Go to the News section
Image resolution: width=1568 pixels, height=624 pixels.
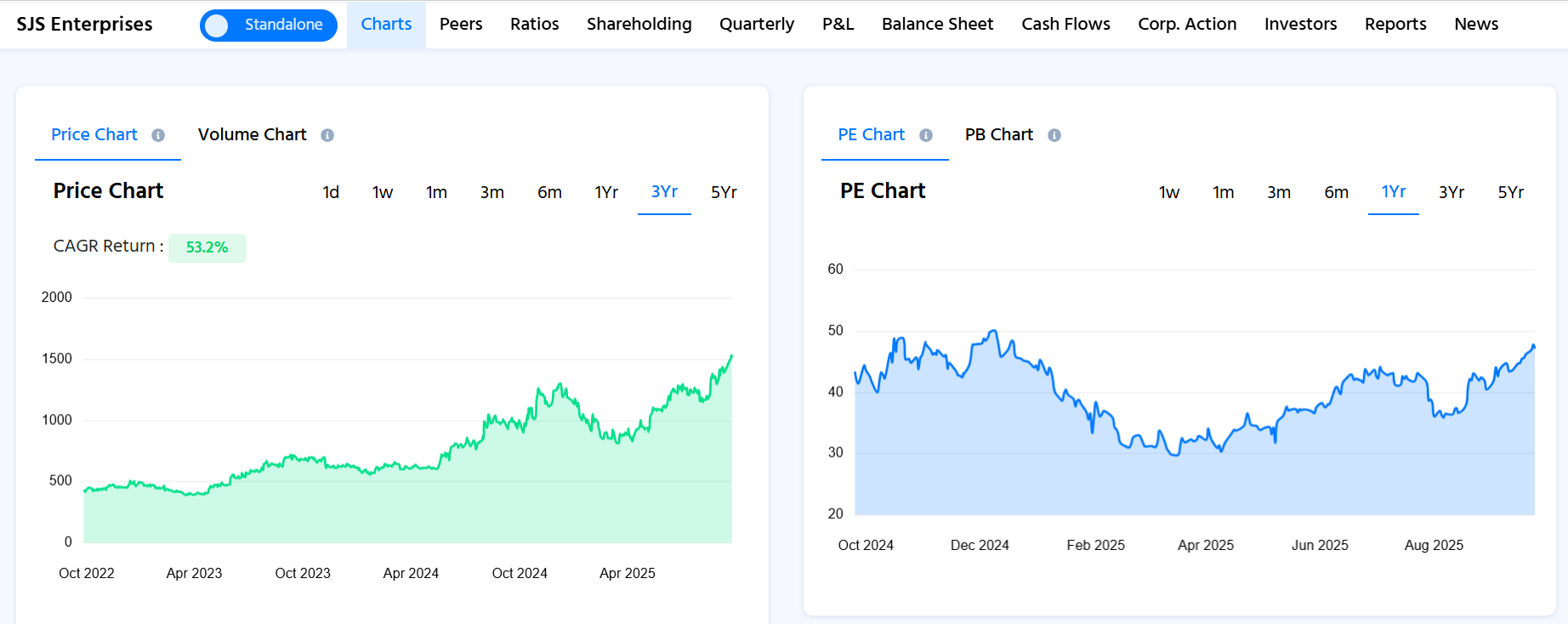tap(1475, 24)
